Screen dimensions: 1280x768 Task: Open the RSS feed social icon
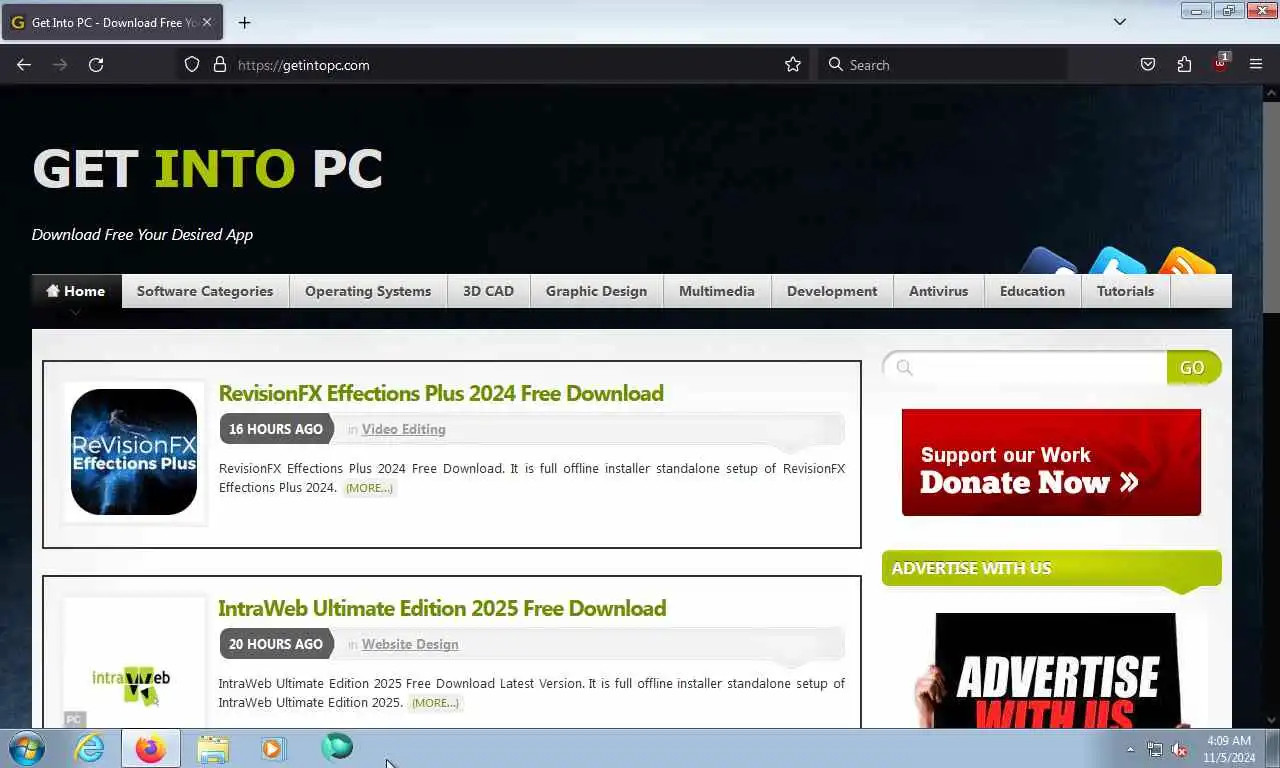1186,261
